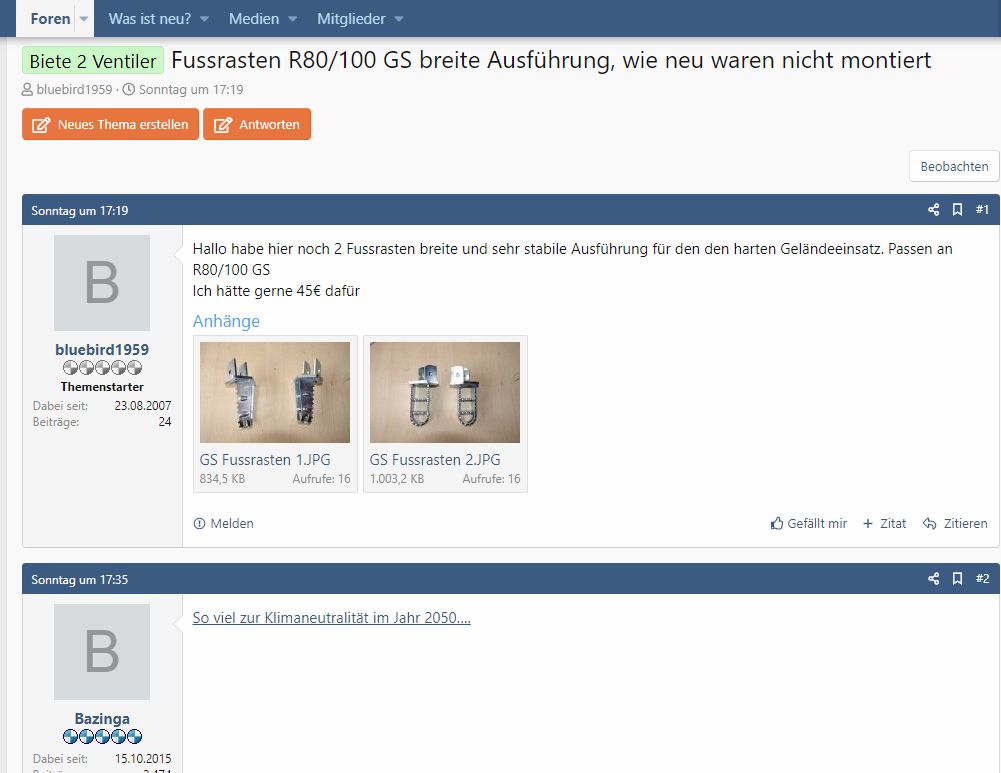This screenshot has height=773, width=1001.
Task: Share post #1 via share icon
Action: click(x=933, y=209)
